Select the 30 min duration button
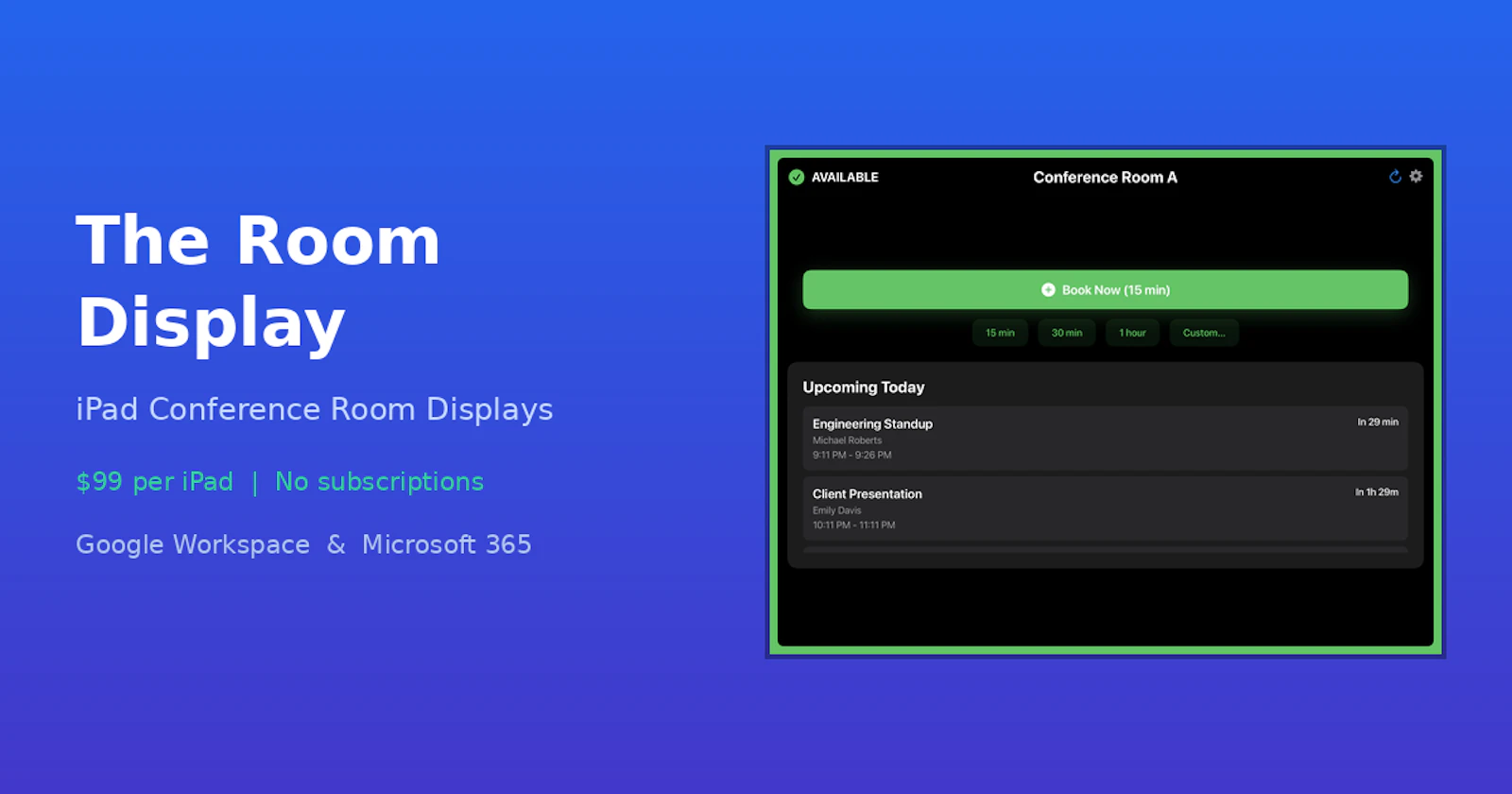Image resolution: width=1512 pixels, height=794 pixels. tap(1067, 333)
